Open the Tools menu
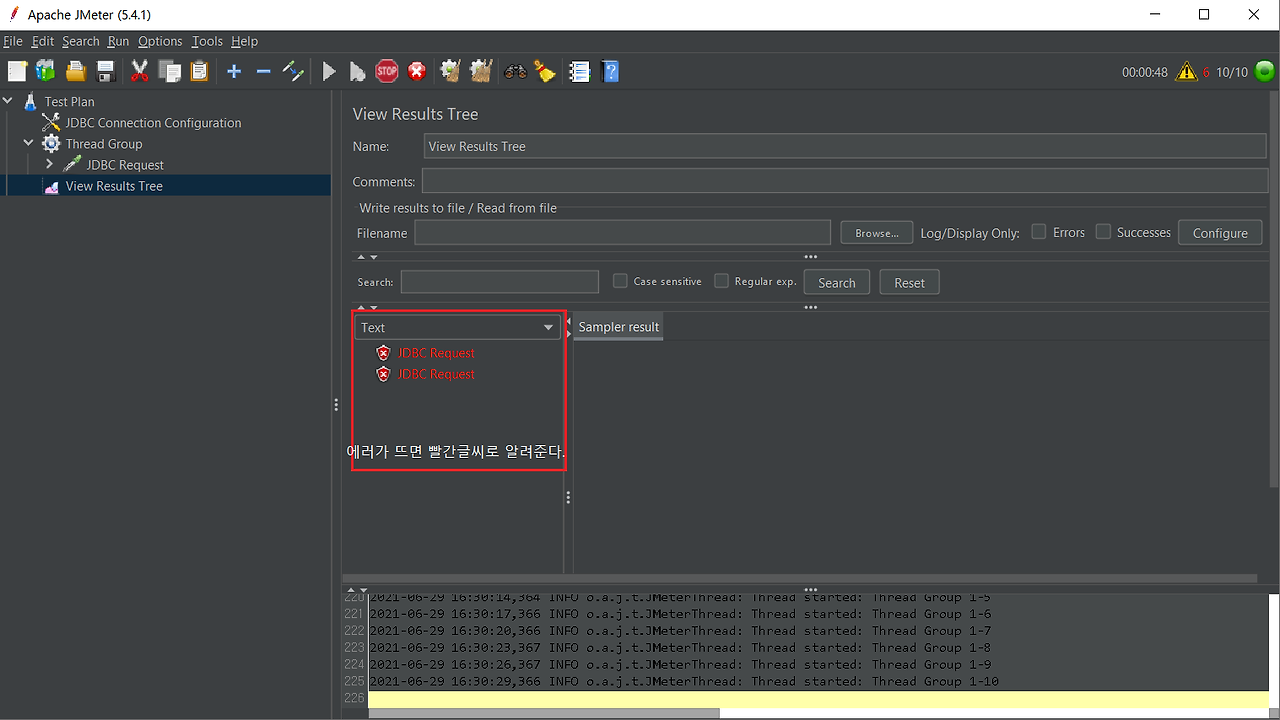1280x720 pixels. pos(207,41)
